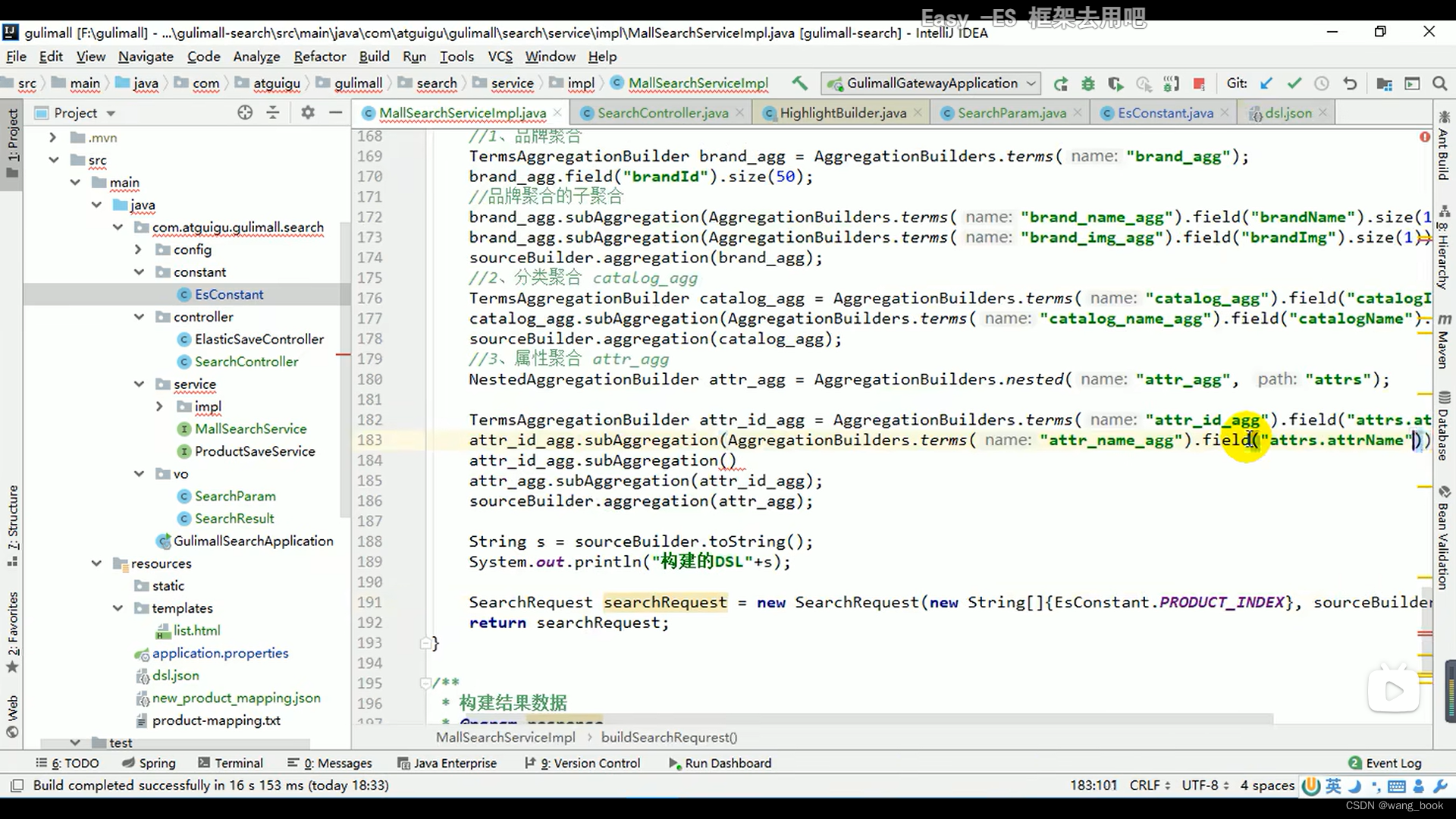This screenshot has height=819, width=1456.
Task: Toggle the Messages tool window
Action: coord(330,763)
